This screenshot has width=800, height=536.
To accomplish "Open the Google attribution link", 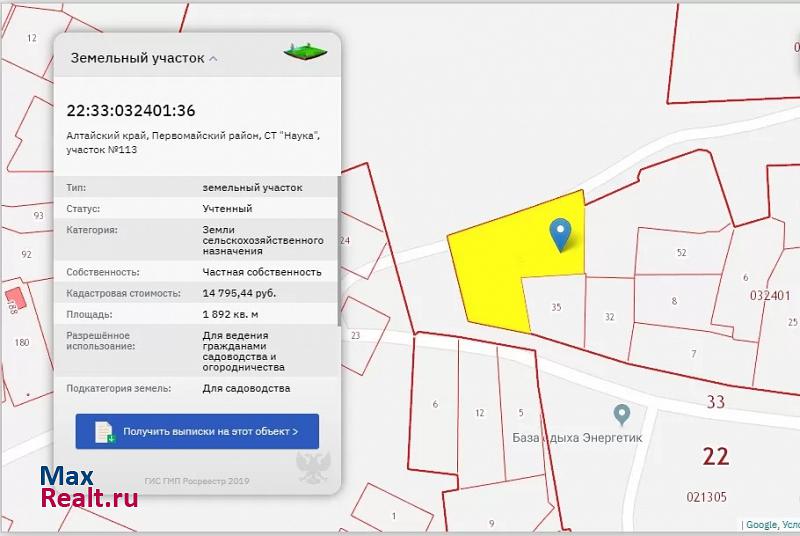I will pyautogui.click(x=760, y=524).
